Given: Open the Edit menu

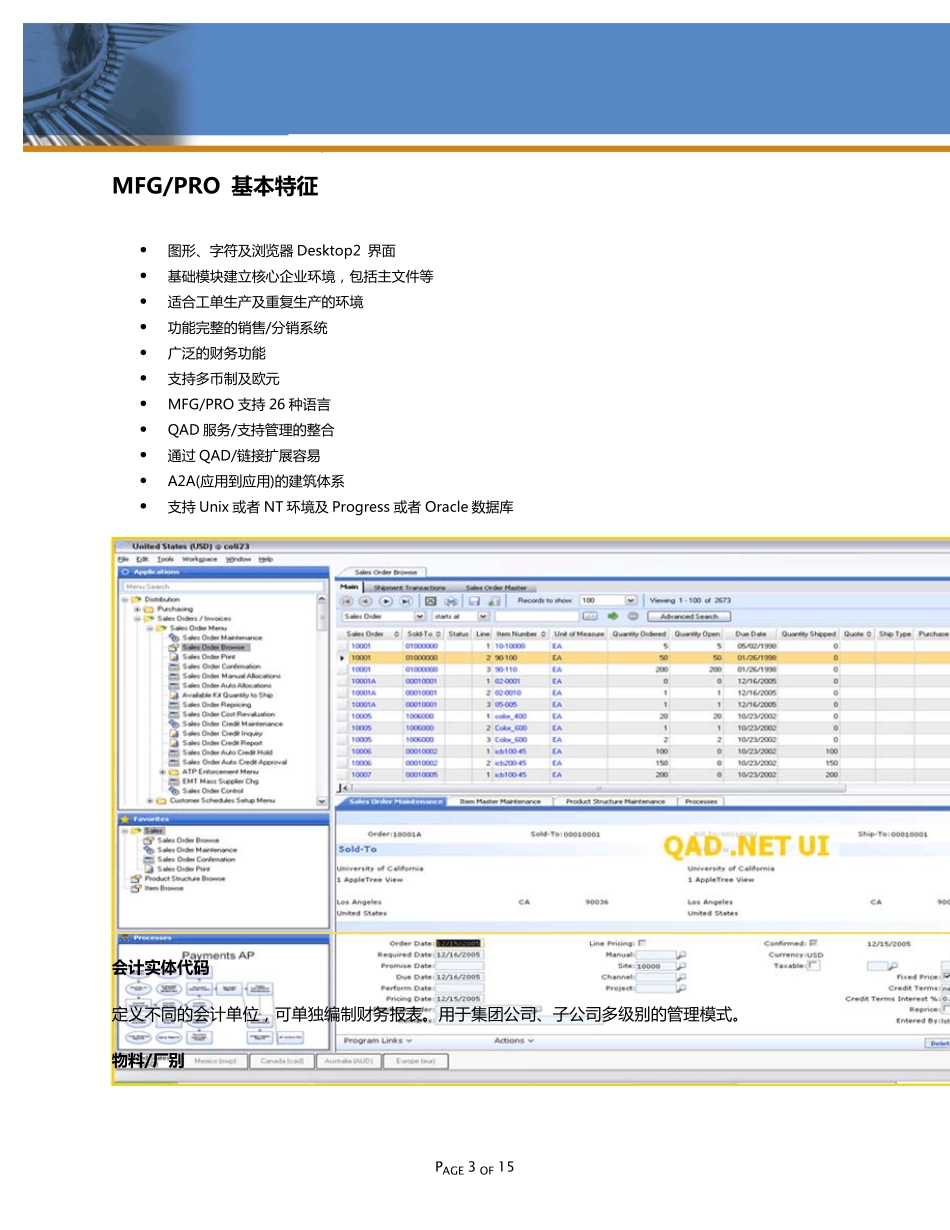Looking at the screenshot, I should click(x=143, y=559).
